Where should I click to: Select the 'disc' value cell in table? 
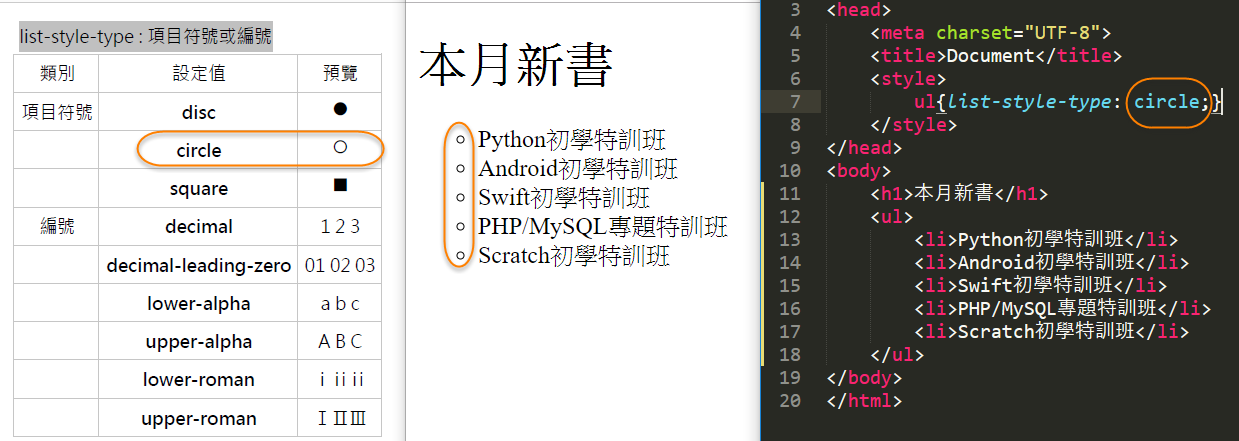coord(198,112)
